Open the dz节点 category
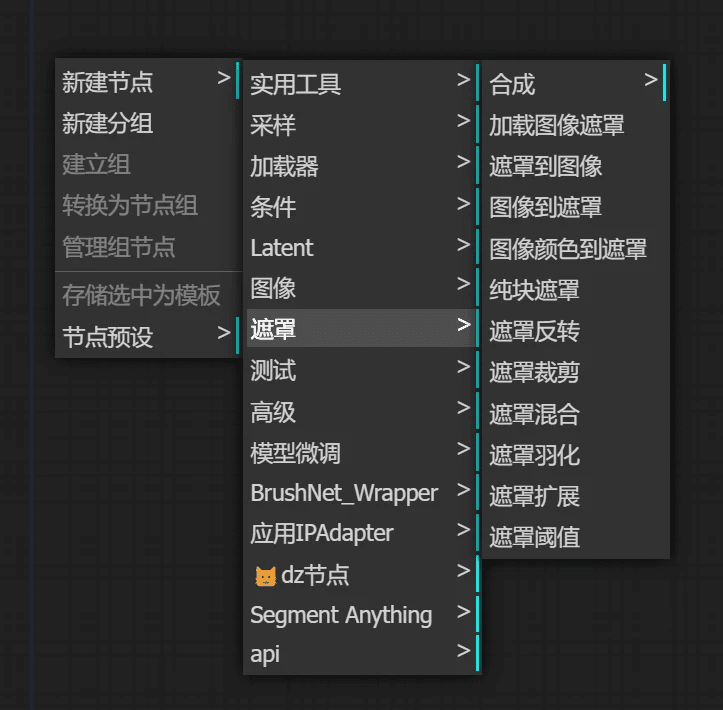Image resolution: width=723 pixels, height=710 pixels. click(x=362, y=574)
